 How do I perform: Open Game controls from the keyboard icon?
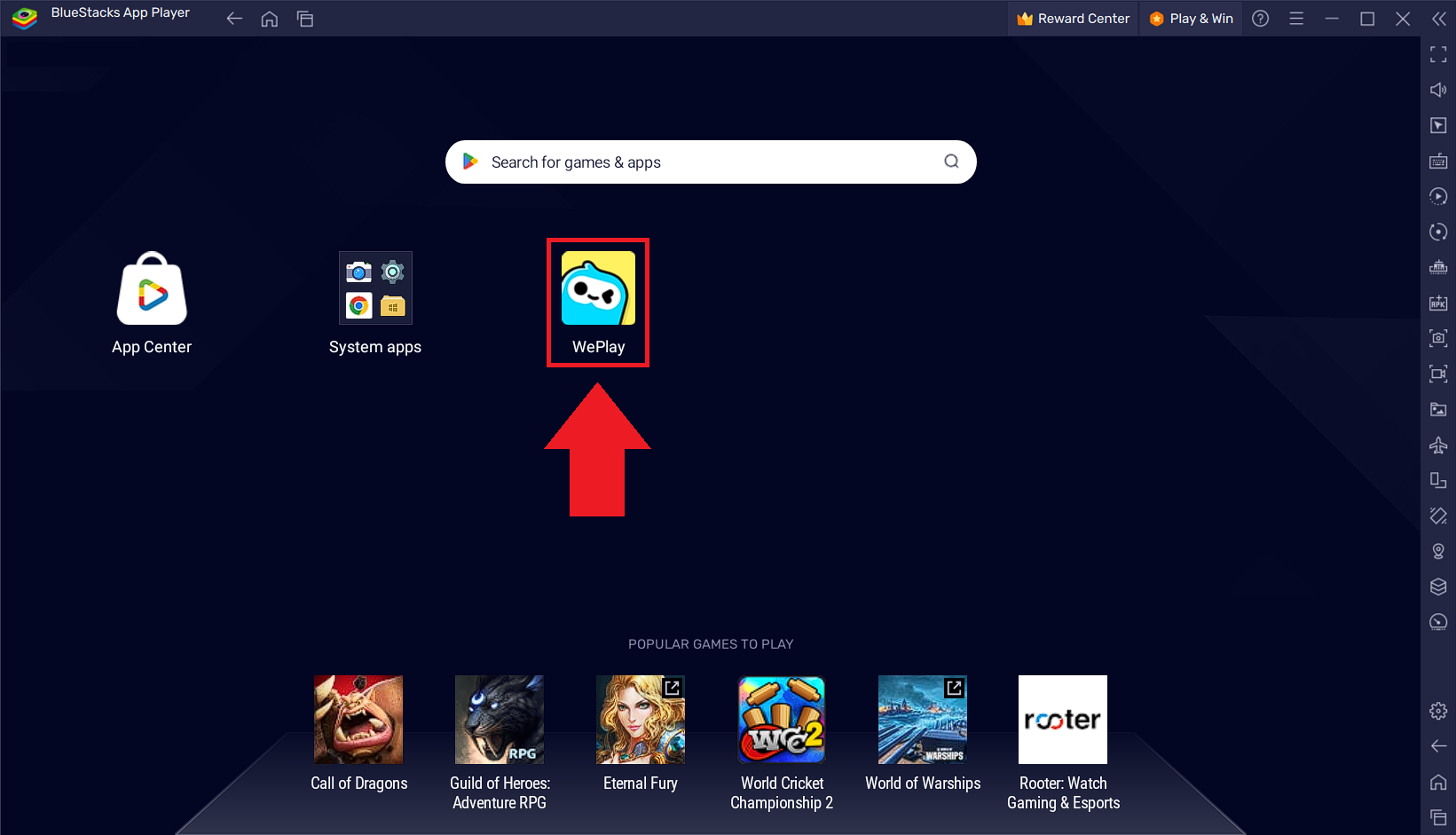click(1437, 161)
